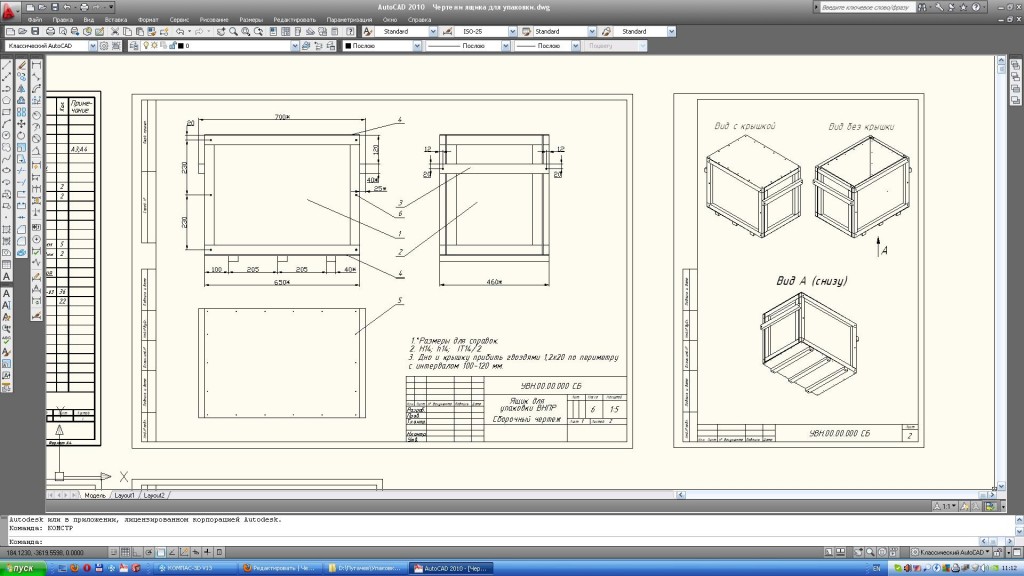The height and width of the screenshot is (576, 1024).
Task: Select the Polygon drawing tool
Action: [x=7, y=101]
